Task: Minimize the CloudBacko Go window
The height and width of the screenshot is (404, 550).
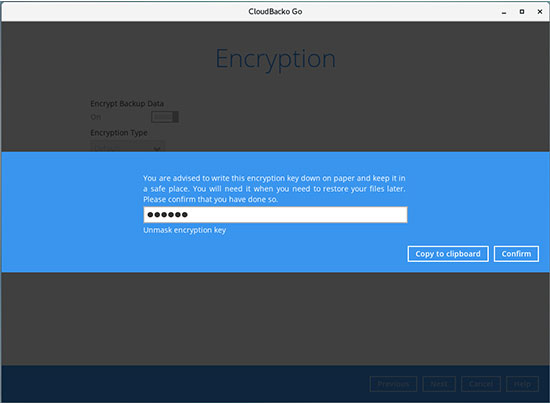Action: (504, 12)
